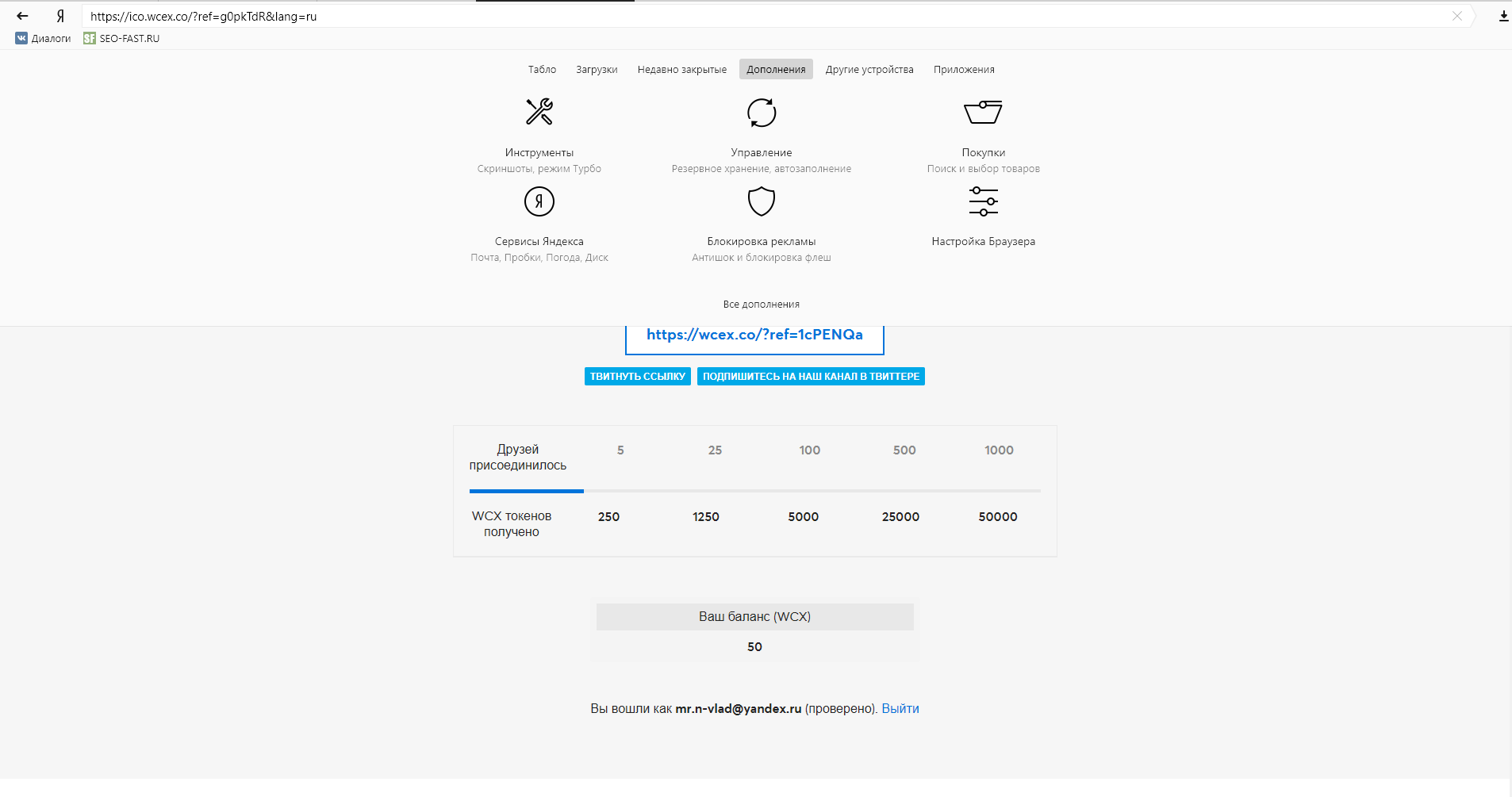Click the wcex.co referral link
This screenshot has width=1512, height=797.
pyautogui.click(x=754, y=335)
